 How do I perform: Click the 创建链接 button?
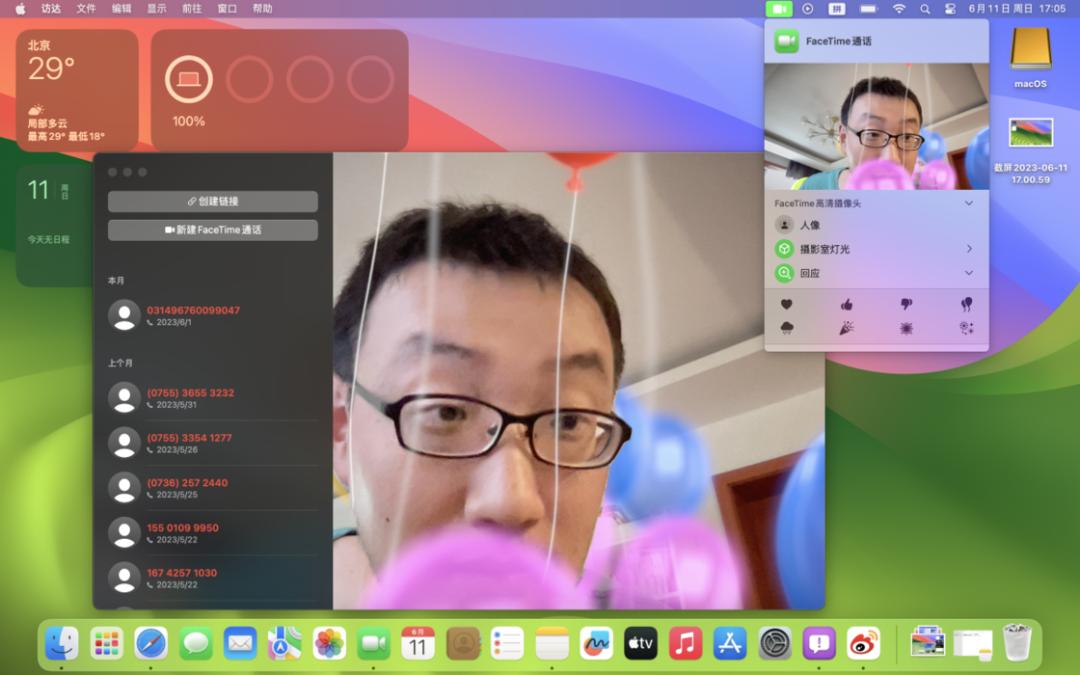[x=213, y=201]
